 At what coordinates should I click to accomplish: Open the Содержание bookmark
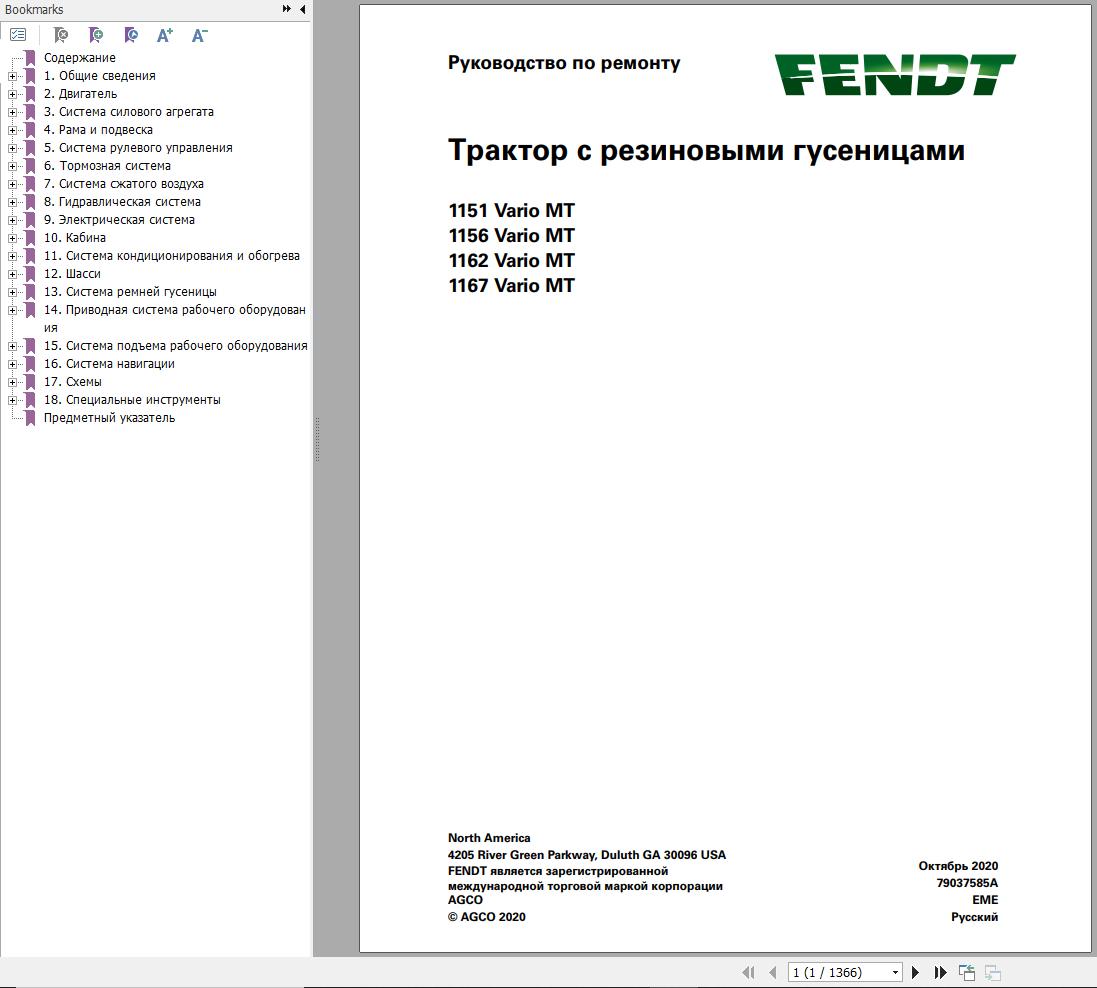80,58
